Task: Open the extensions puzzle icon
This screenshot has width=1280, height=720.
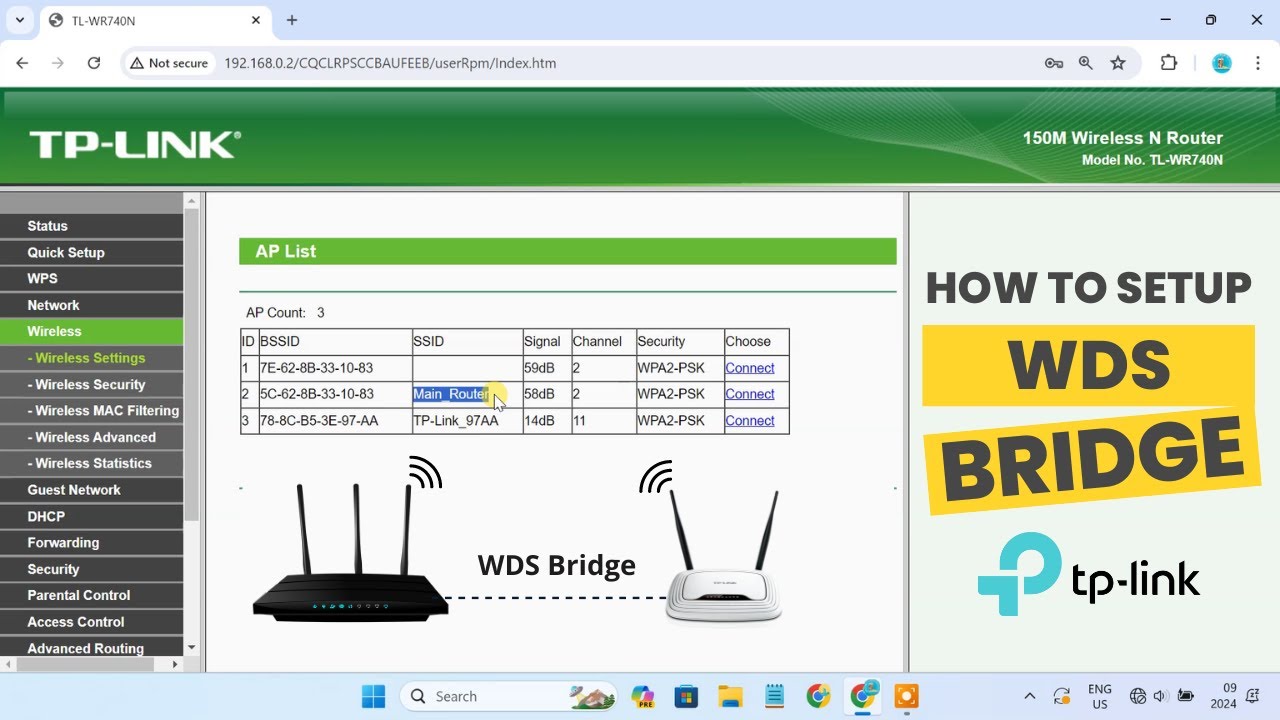Action: pyautogui.click(x=1169, y=63)
